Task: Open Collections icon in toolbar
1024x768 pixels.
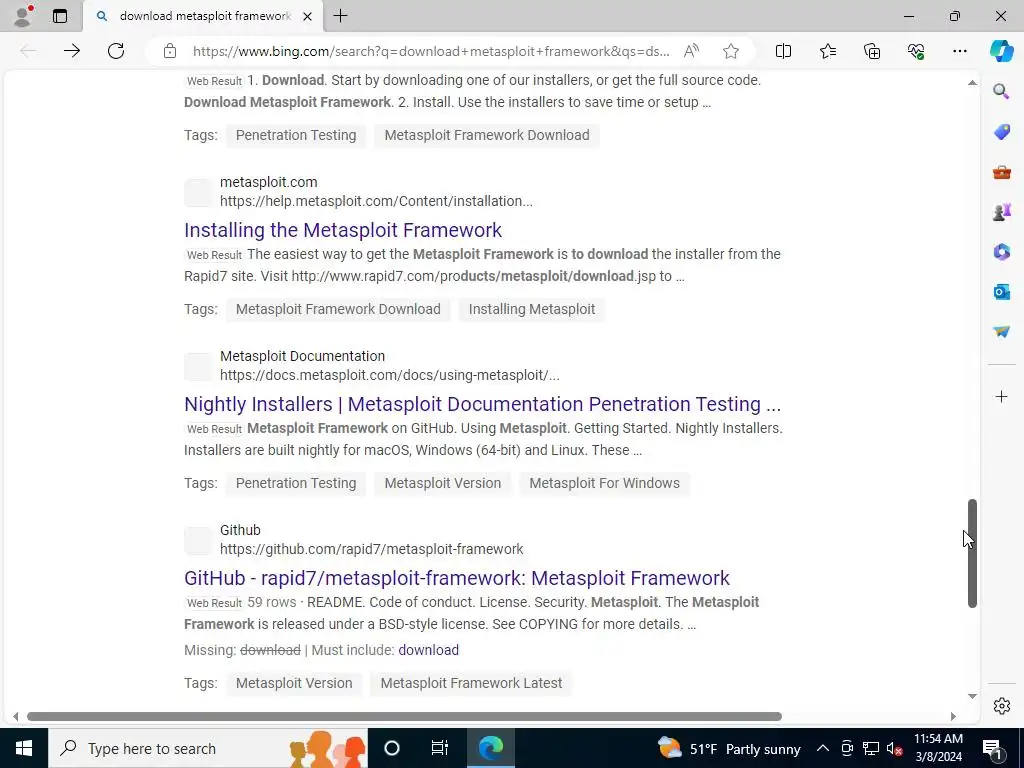Action: [872, 51]
